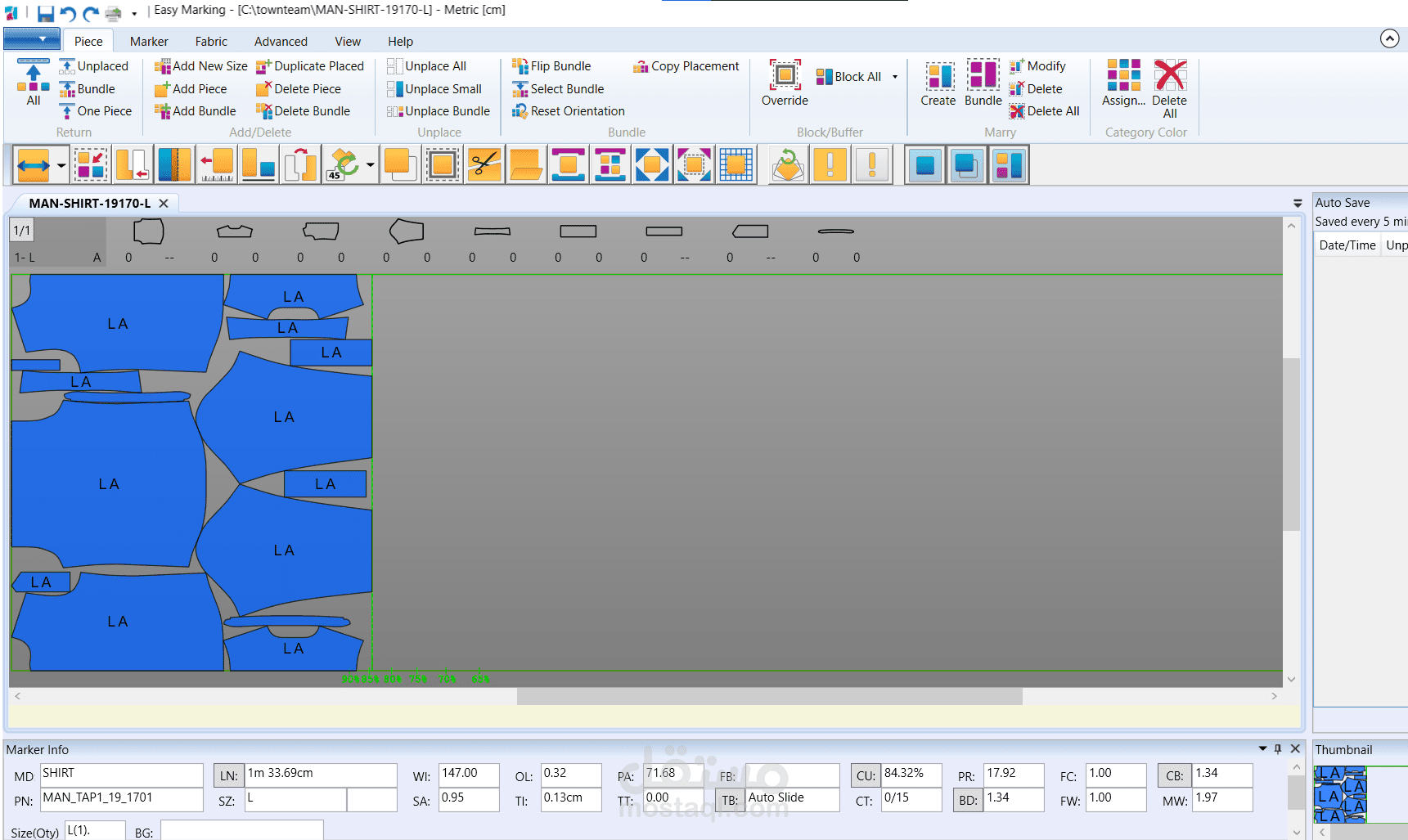Switch to the Marker ribbon tab

coord(149,42)
